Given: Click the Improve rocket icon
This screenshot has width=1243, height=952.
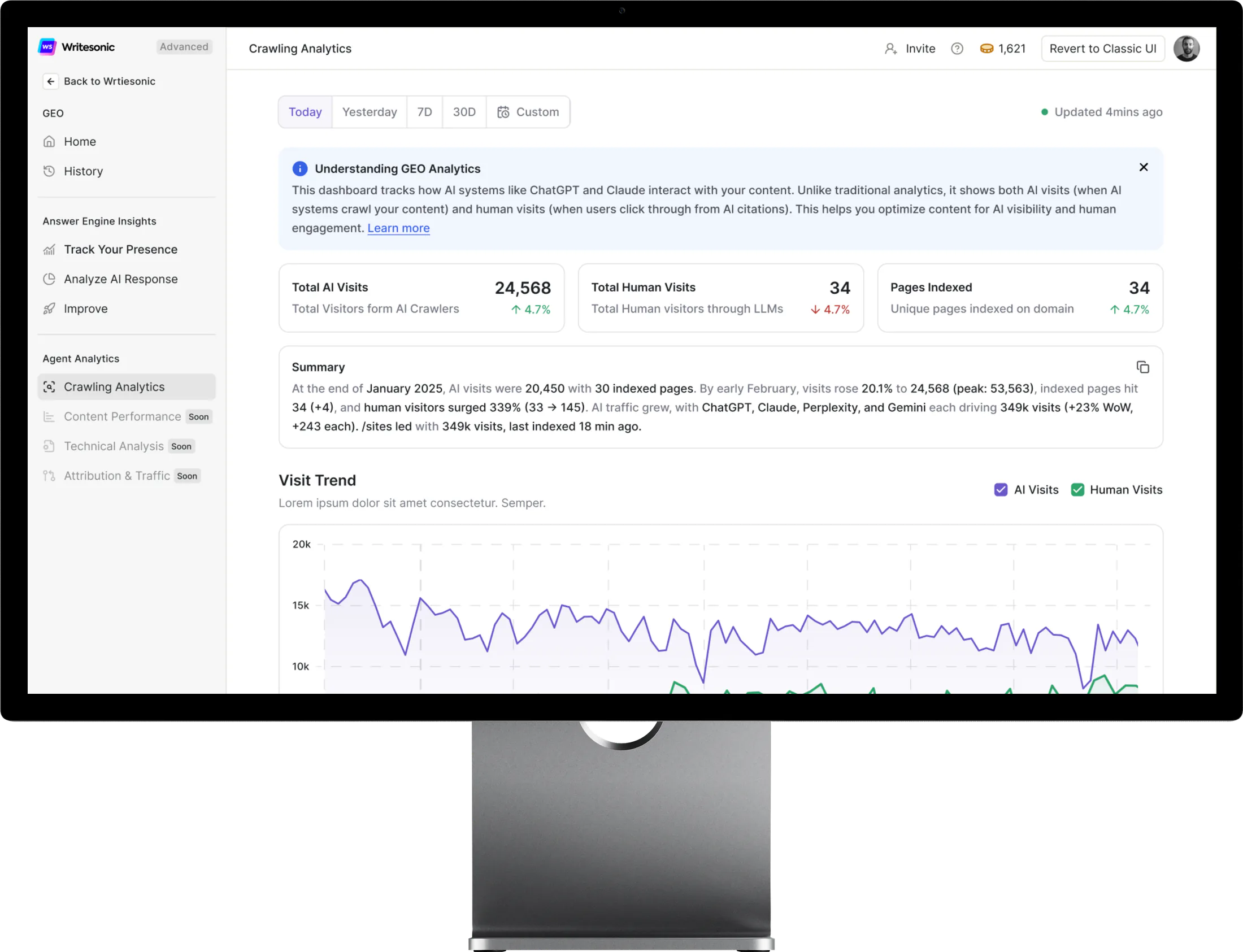Looking at the screenshot, I should tap(49, 309).
